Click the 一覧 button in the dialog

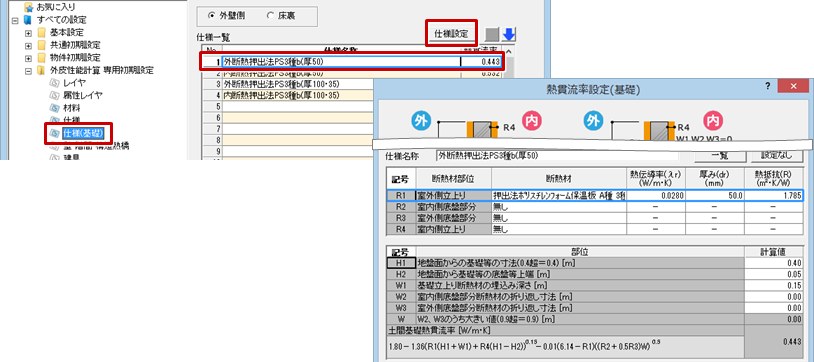coord(720,155)
